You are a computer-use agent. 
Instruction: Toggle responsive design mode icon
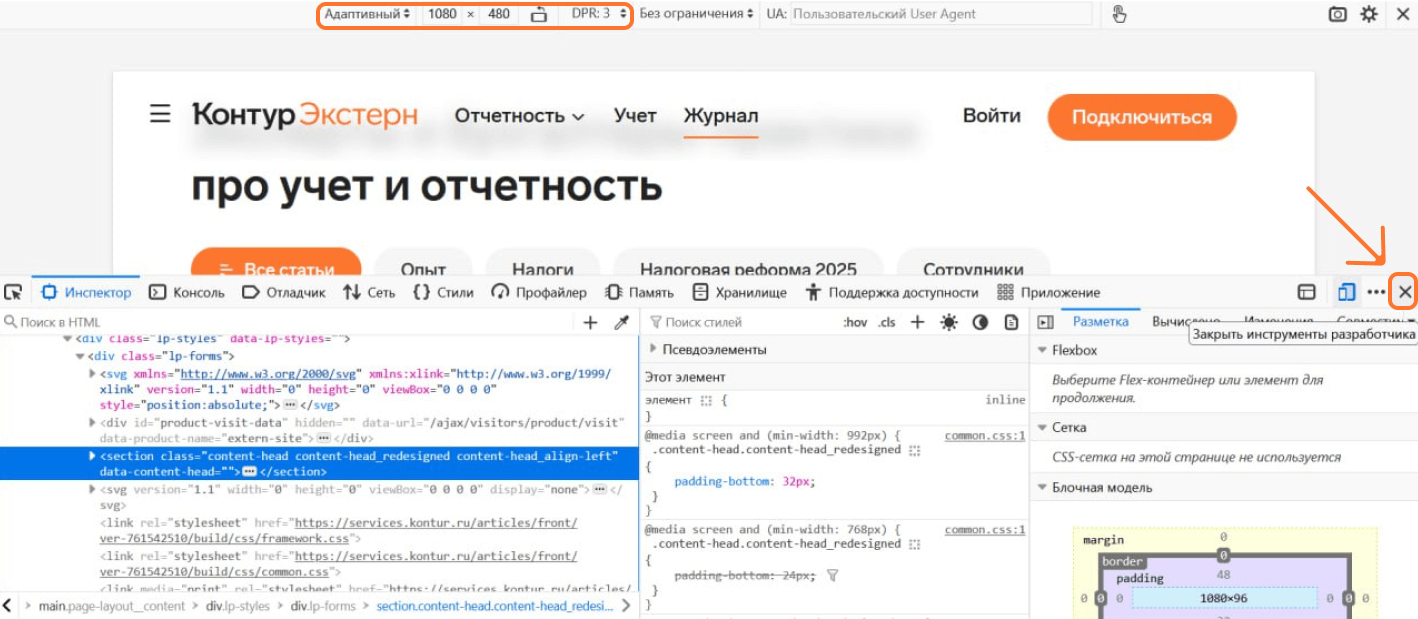pyautogui.click(x=1347, y=292)
